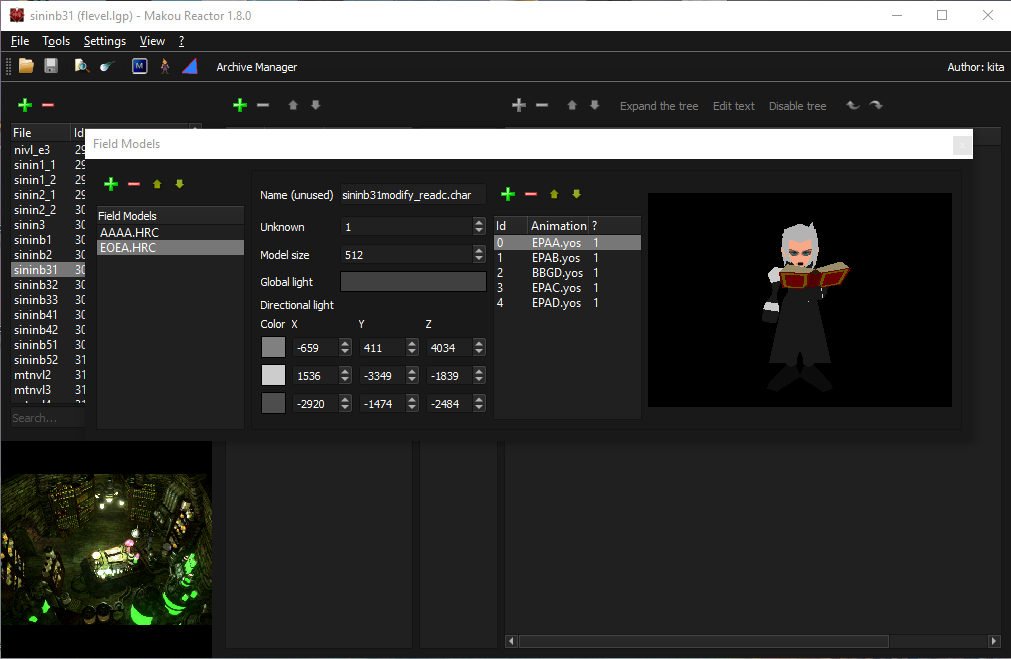Click stepper of X value -2920
This screenshot has height=659, width=1011.
pos(345,404)
